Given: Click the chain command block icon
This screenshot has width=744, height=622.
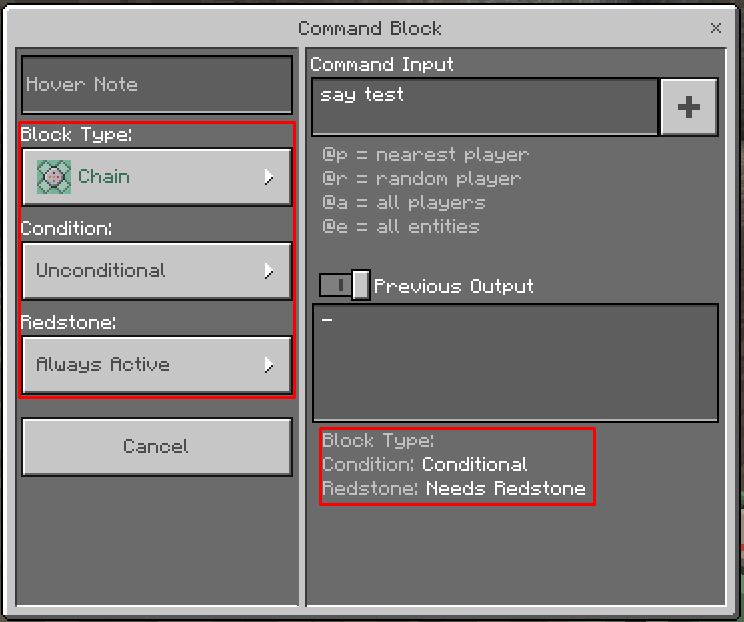Looking at the screenshot, I should click(x=54, y=177).
